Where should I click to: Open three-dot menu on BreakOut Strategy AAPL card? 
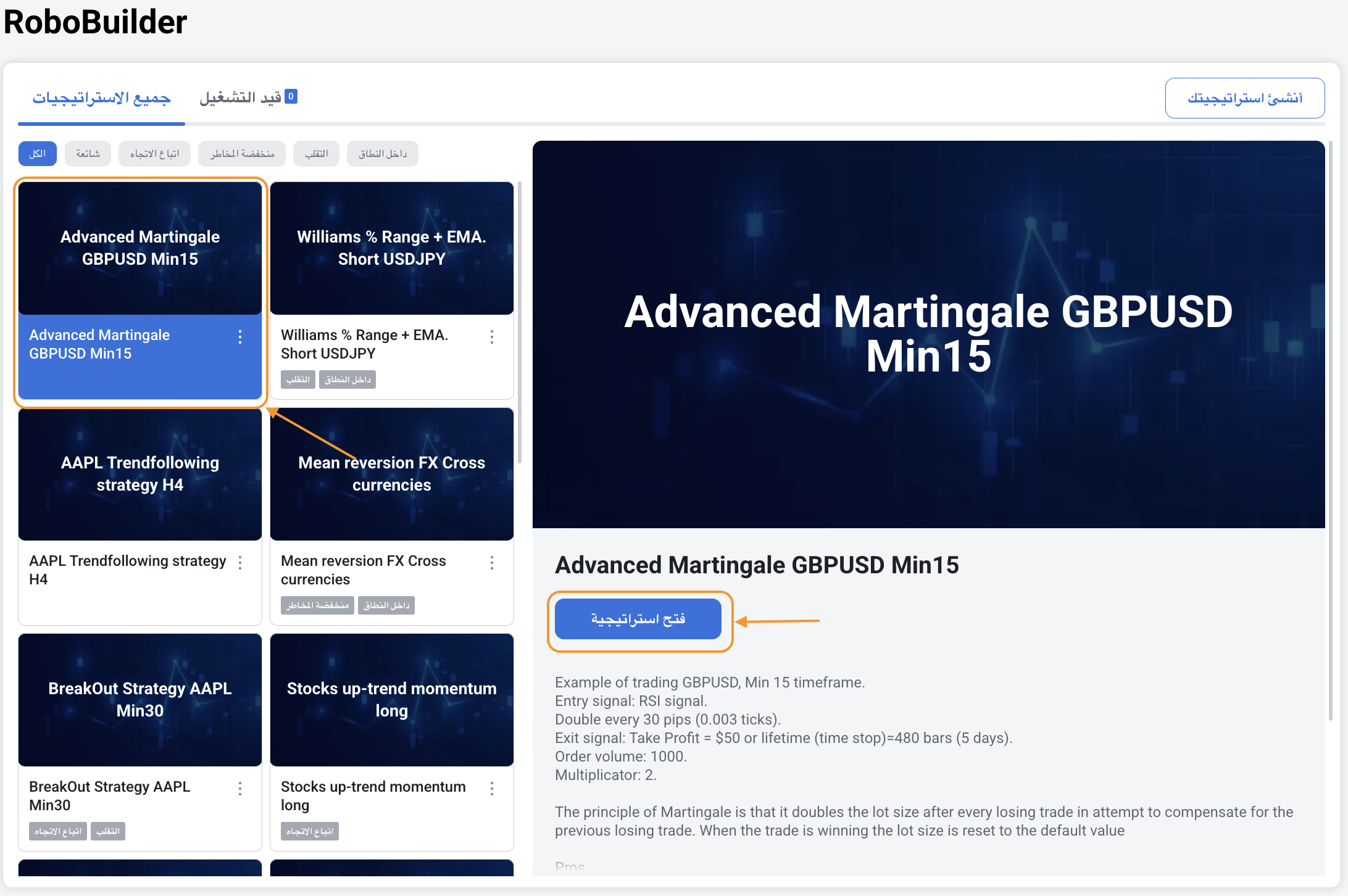pos(240,788)
